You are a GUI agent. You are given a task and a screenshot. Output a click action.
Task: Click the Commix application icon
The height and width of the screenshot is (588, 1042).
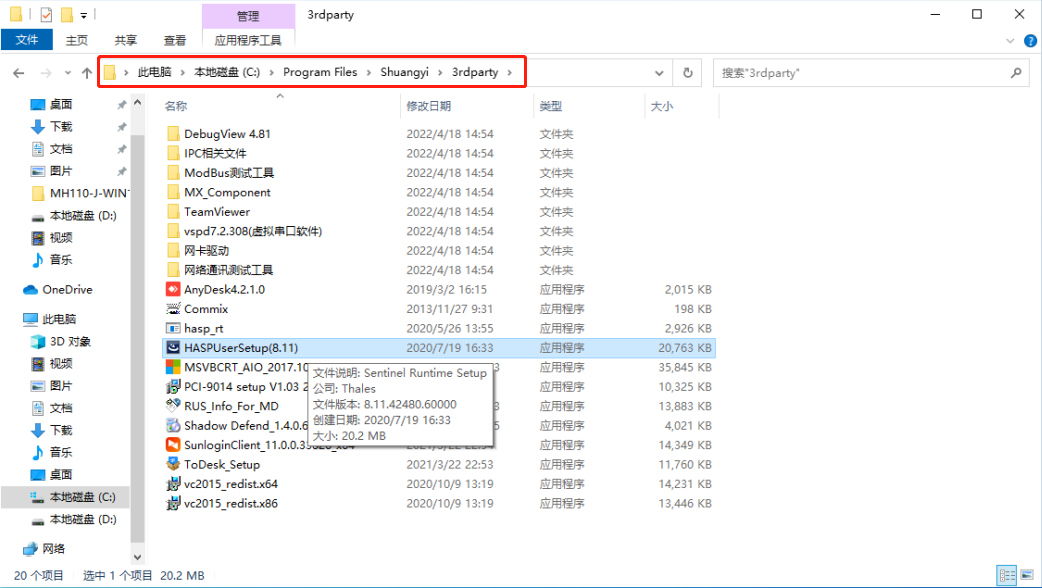tap(172, 309)
